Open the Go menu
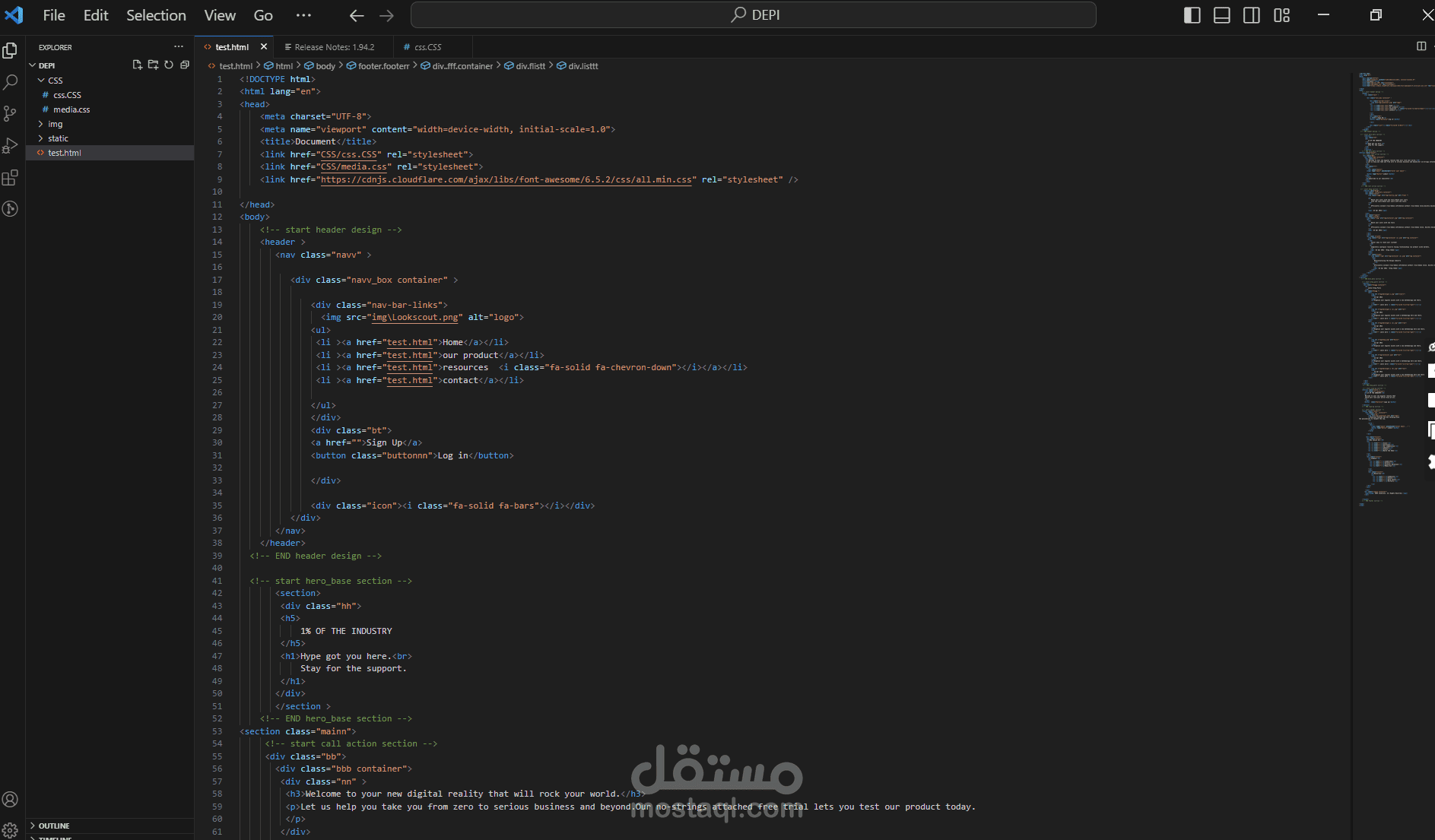 pyautogui.click(x=263, y=15)
